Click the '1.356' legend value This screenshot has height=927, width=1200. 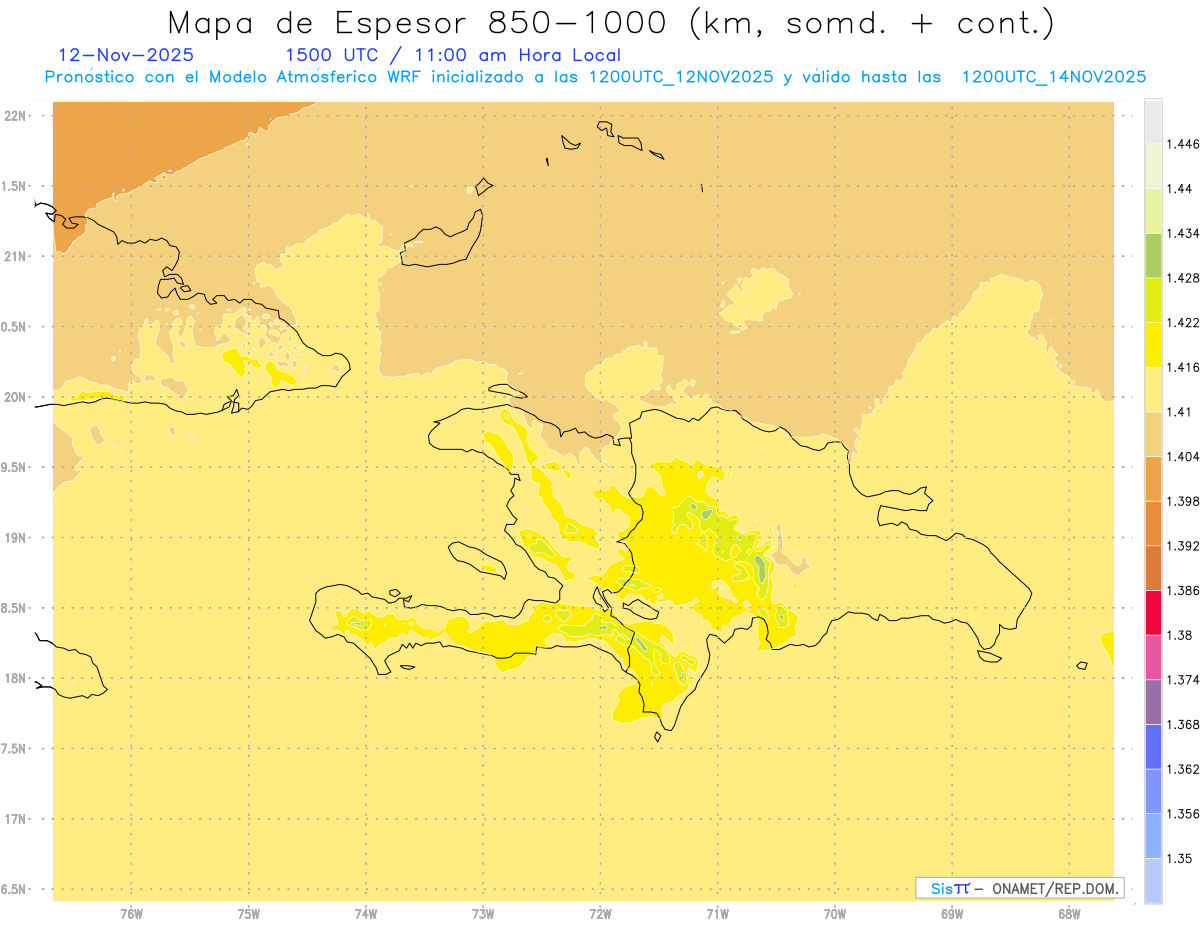click(1183, 814)
